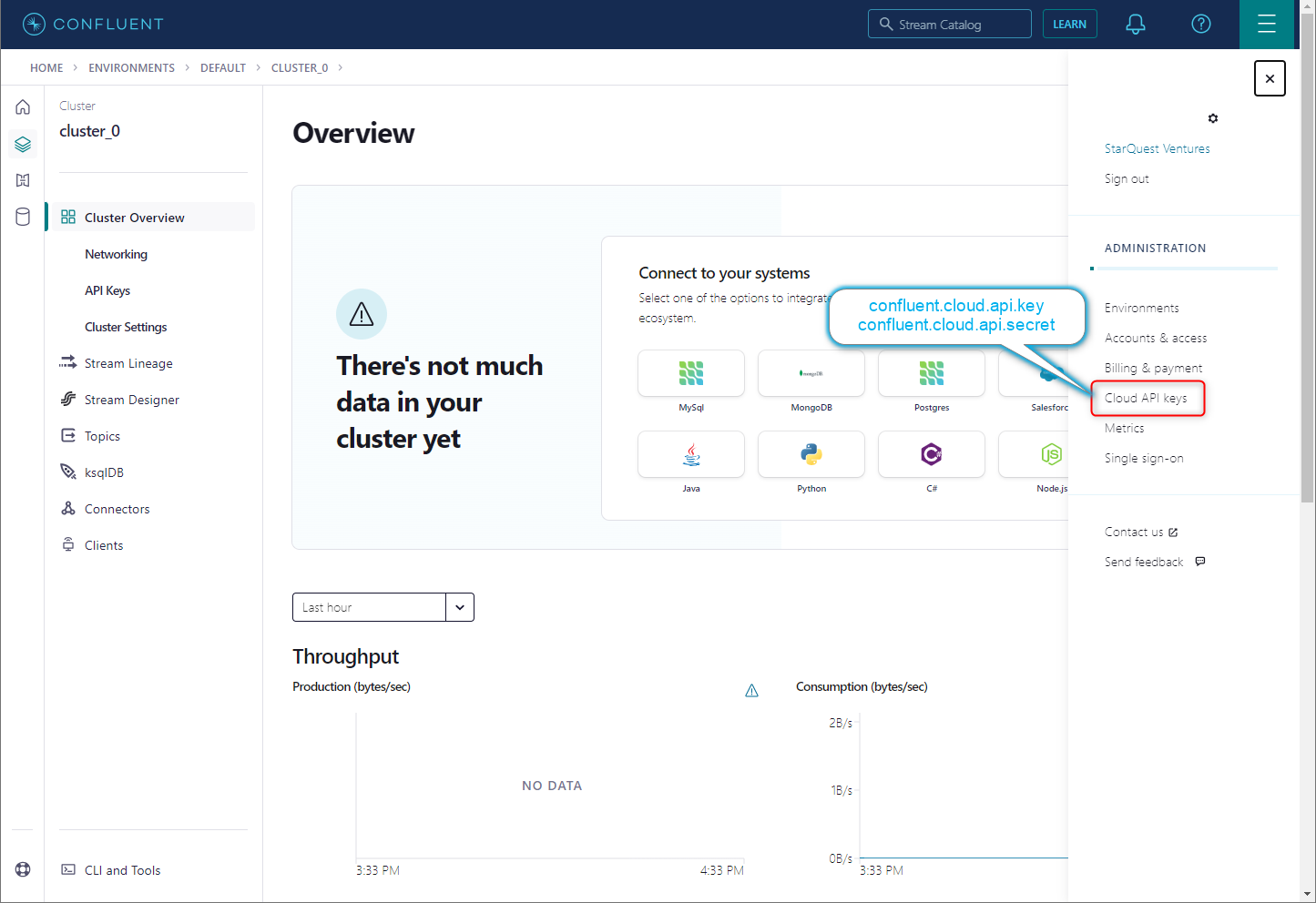Screen dimensions: 1316x903
Task: Click the Sign out link
Action: click(1127, 178)
